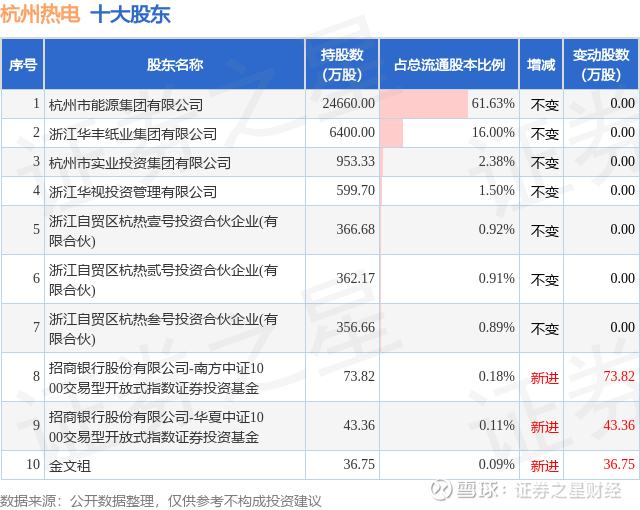Click 不变 in 杭州市能源集团 row
This screenshot has height=510, width=640.
tap(544, 105)
